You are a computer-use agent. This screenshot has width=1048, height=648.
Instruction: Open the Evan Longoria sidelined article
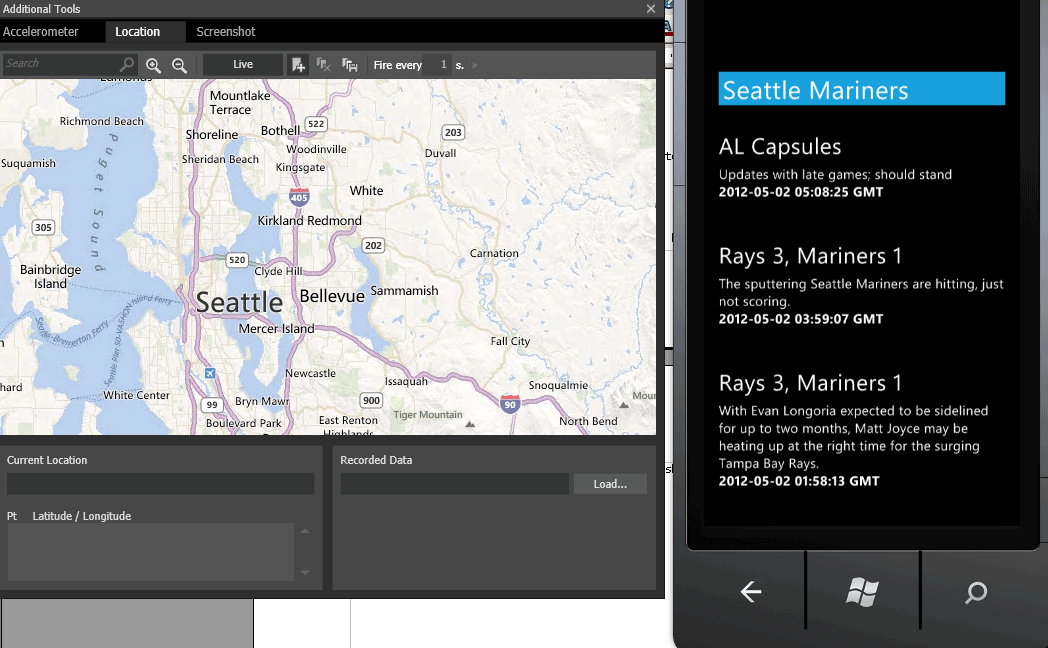[853, 437]
